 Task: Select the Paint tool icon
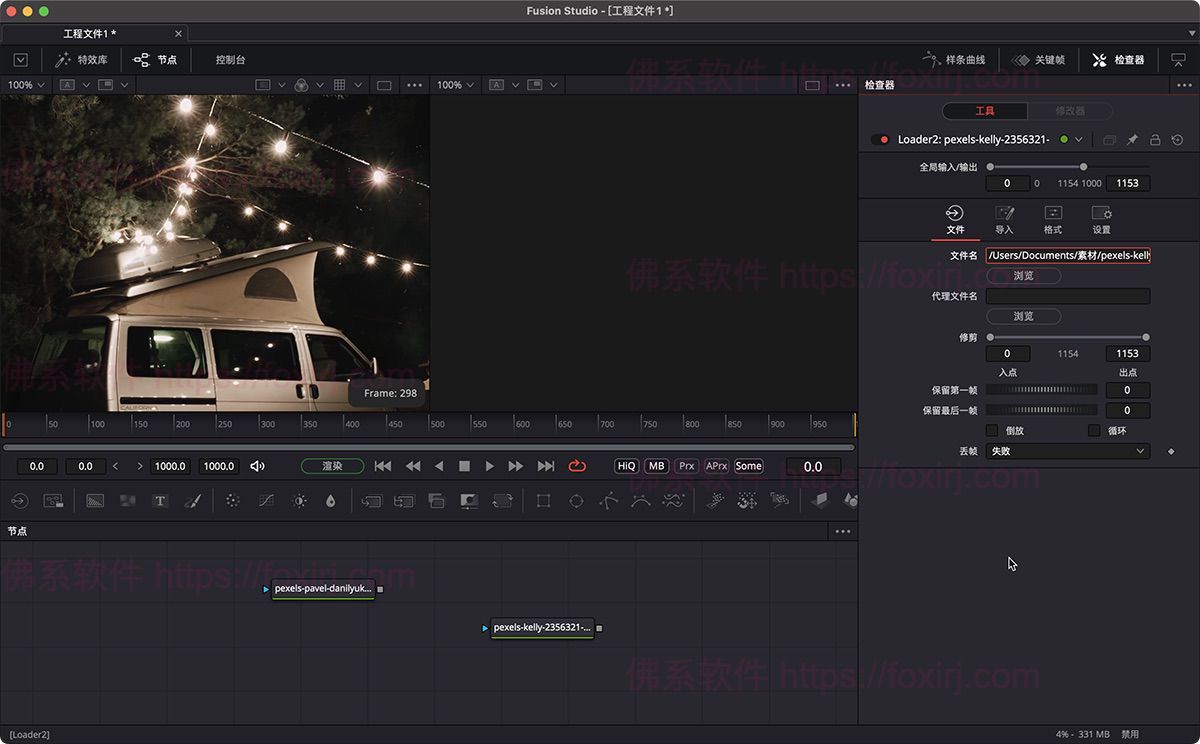pyautogui.click(x=194, y=500)
